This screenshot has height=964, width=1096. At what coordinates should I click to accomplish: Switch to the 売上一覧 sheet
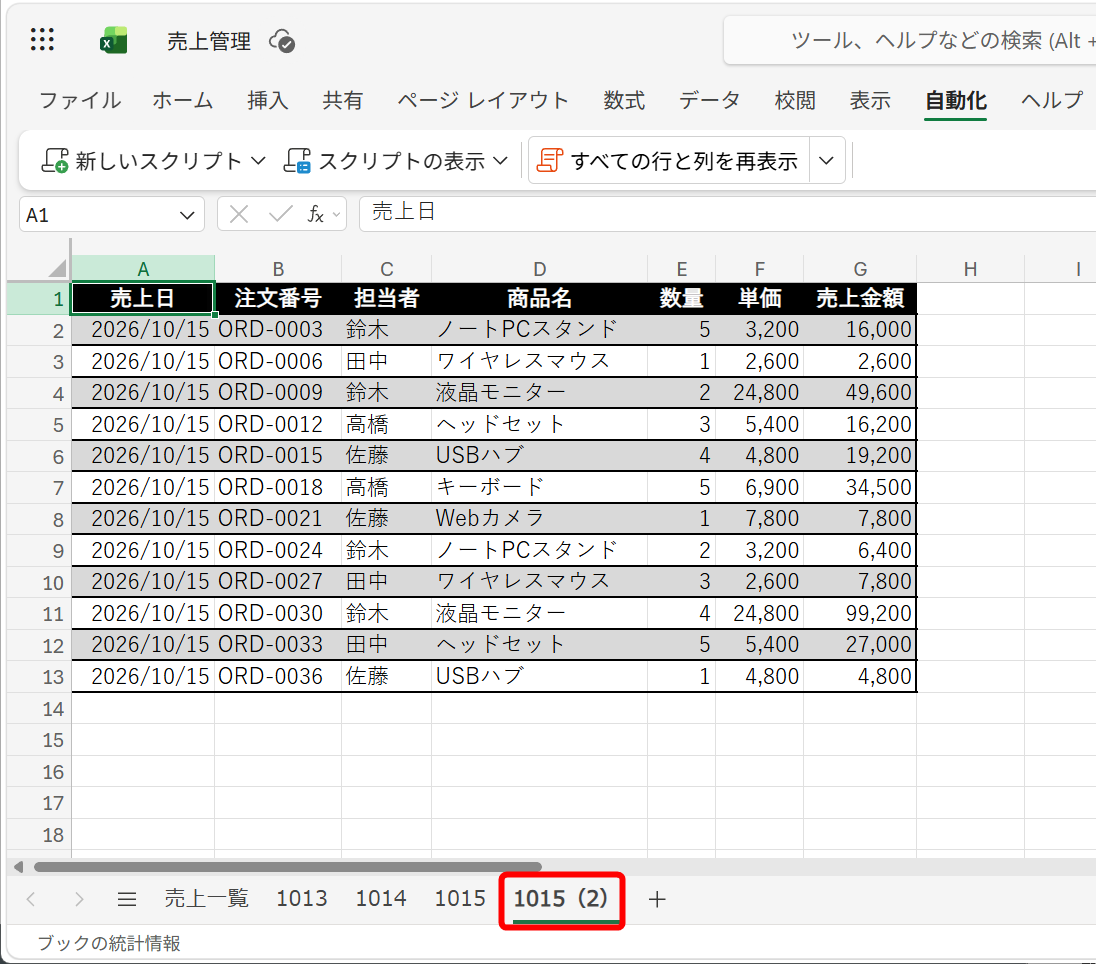pyautogui.click(x=206, y=898)
